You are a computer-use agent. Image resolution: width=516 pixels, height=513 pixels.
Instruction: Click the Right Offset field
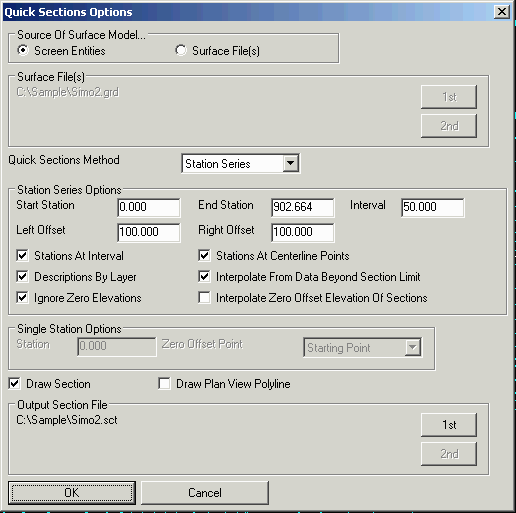point(302,232)
